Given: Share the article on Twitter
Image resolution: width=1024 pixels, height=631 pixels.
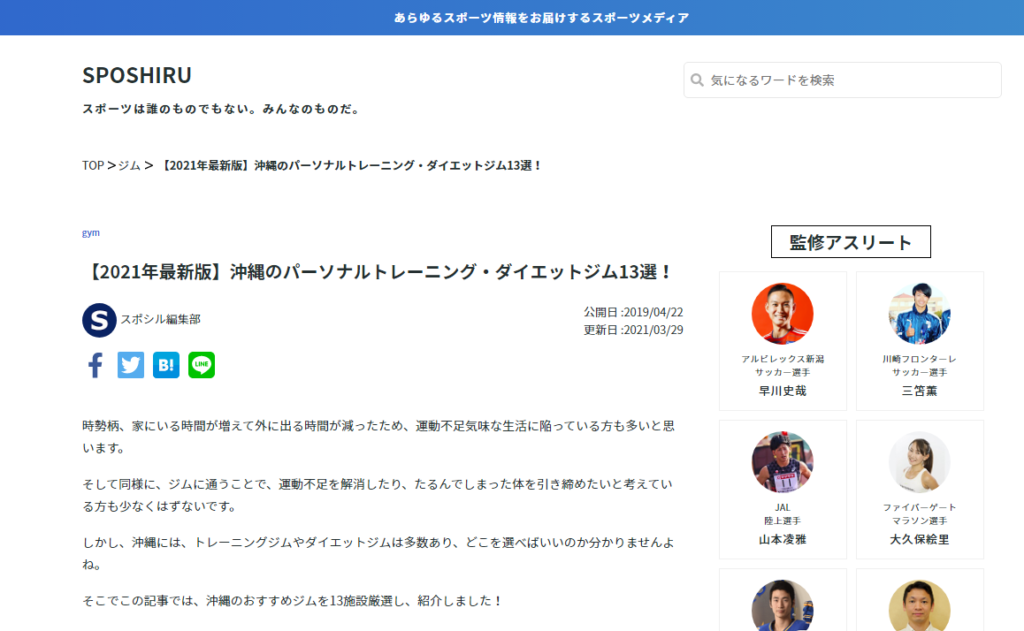Looking at the screenshot, I should point(131,365).
